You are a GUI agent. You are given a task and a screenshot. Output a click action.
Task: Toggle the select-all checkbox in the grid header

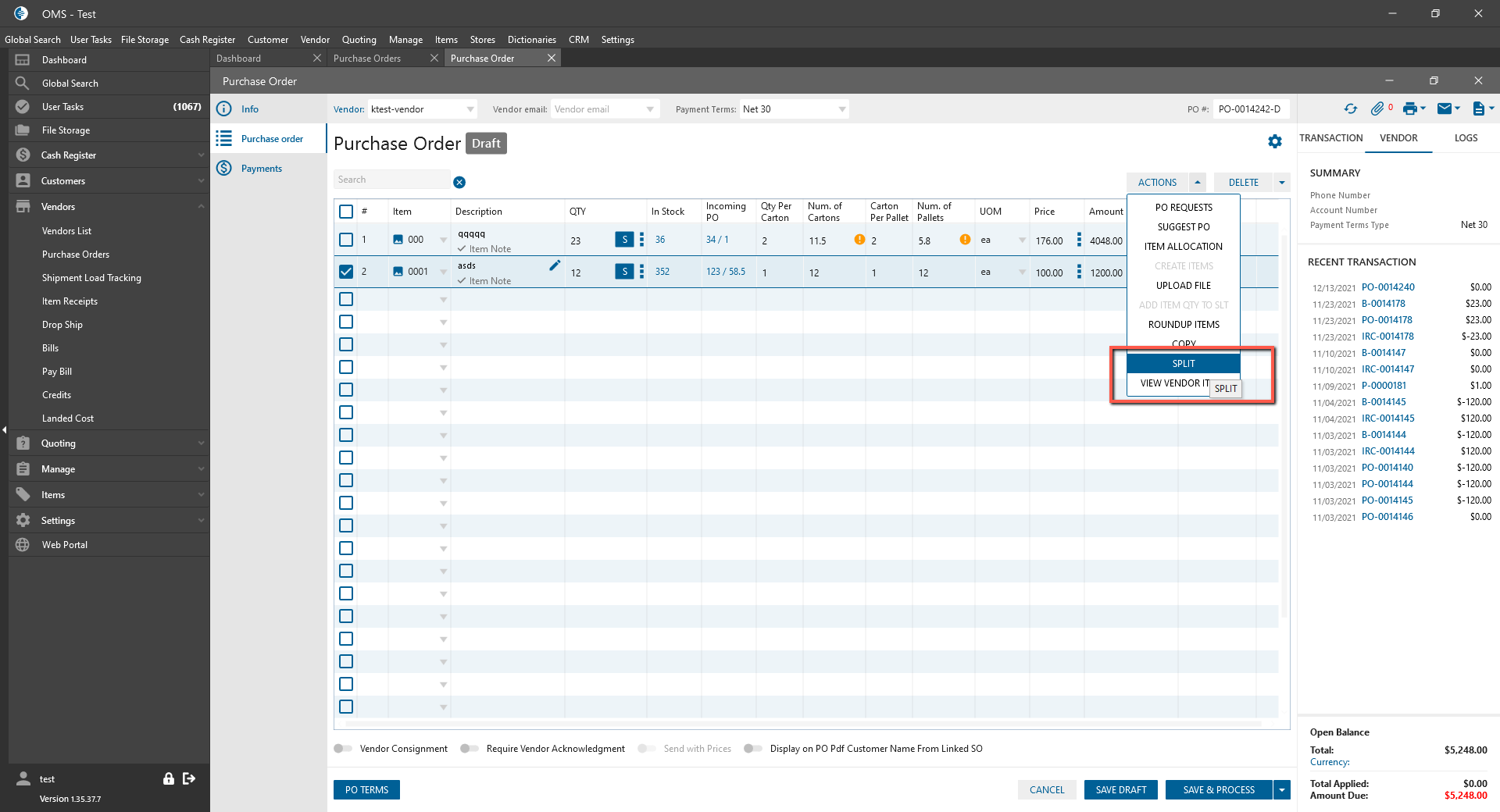[346, 212]
